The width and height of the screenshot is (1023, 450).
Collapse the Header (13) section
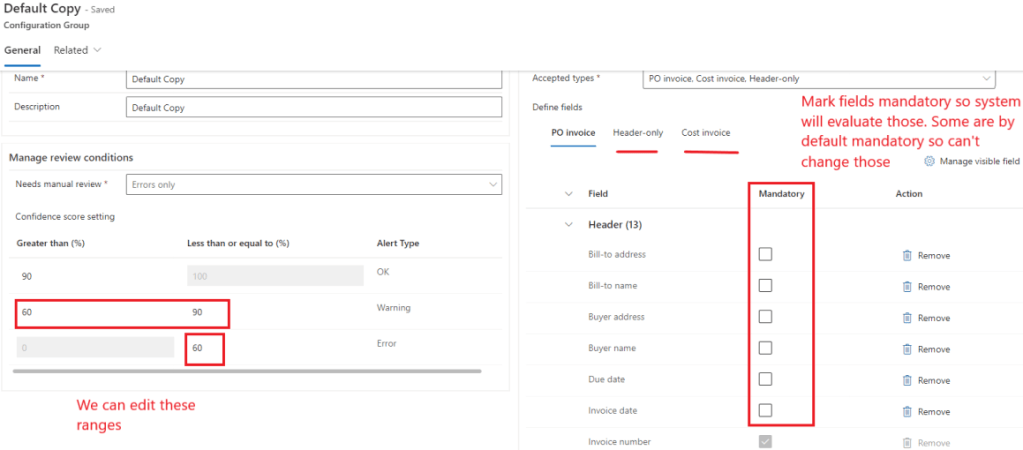coord(570,225)
